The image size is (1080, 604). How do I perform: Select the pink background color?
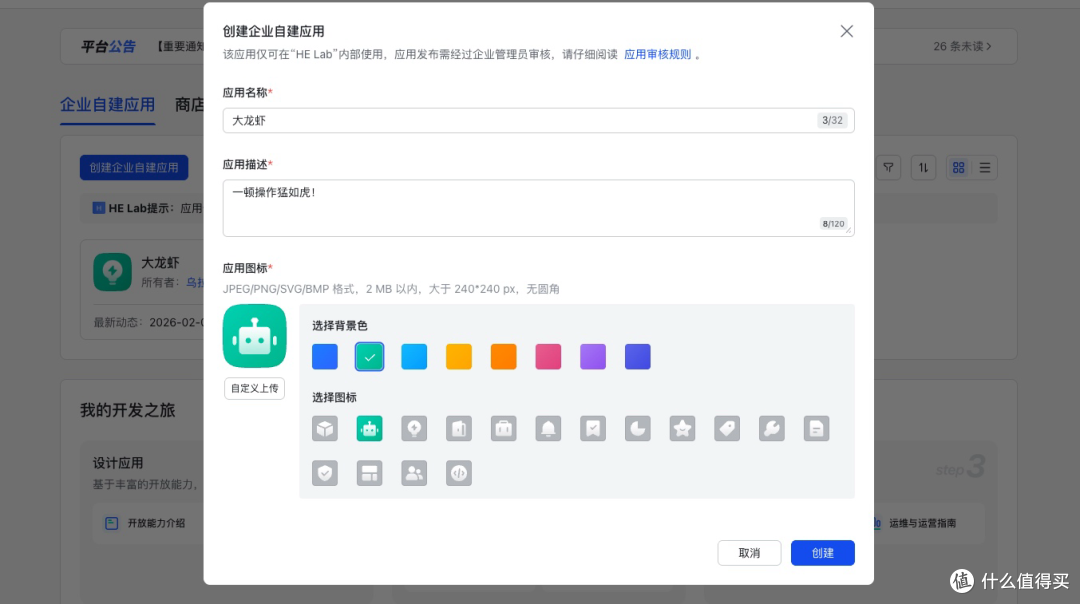coord(548,357)
